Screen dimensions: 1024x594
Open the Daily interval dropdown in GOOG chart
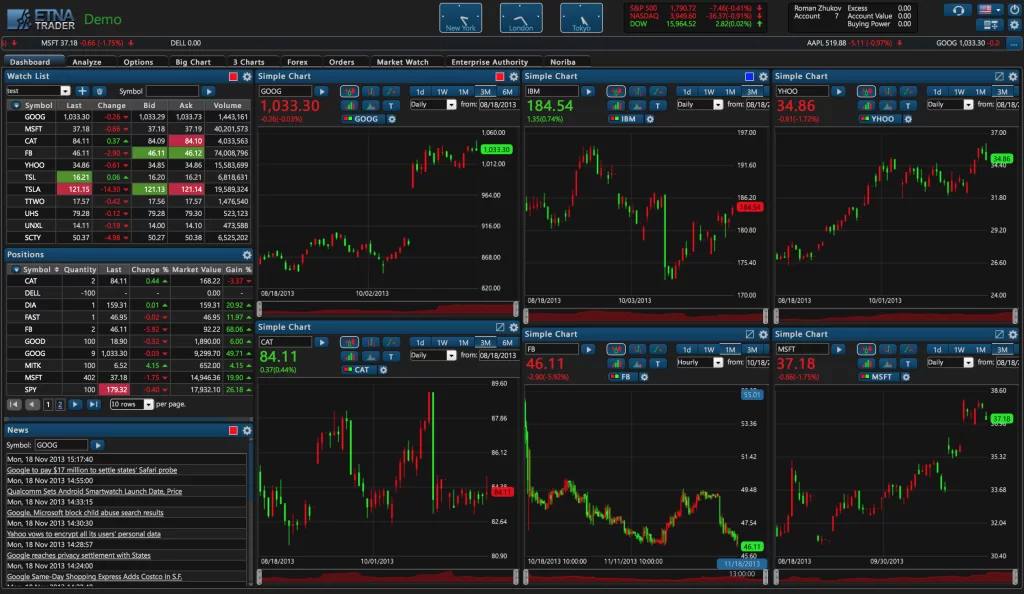click(x=432, y=104)
